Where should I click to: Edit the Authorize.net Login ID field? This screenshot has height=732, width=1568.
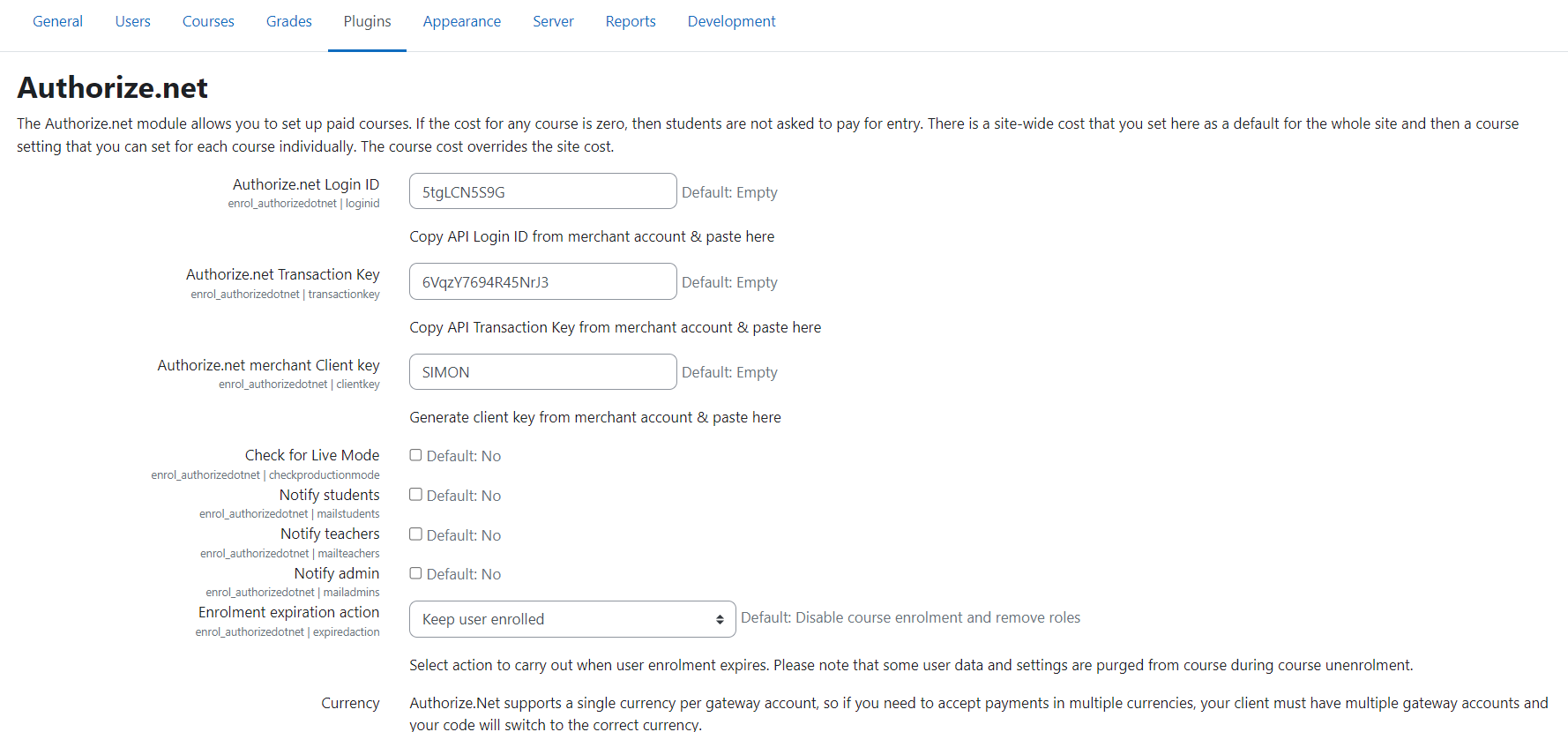[543, 191]
